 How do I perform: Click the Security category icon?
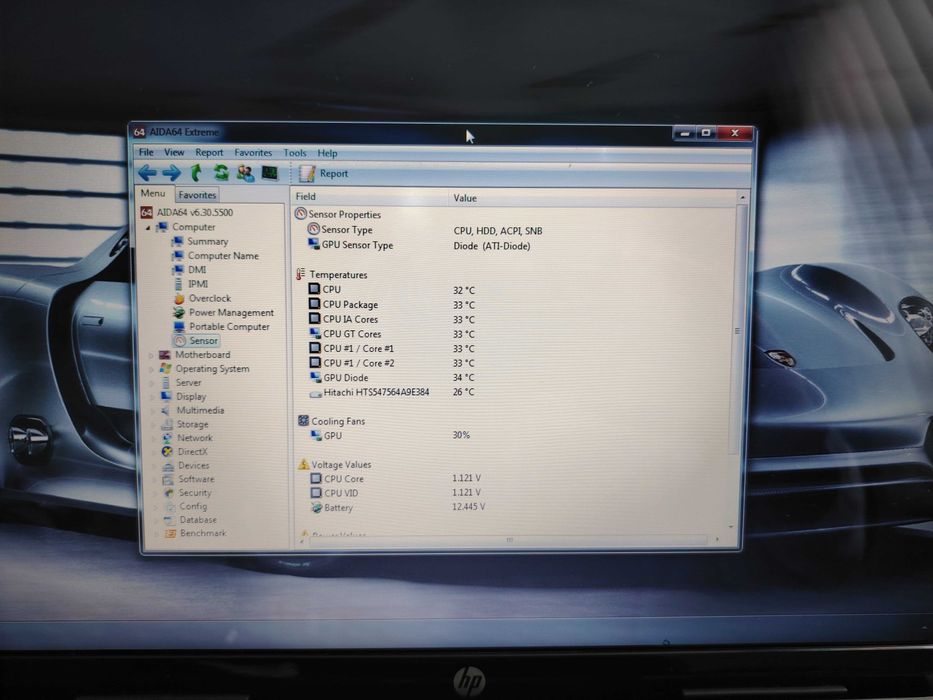pos(169,493)
